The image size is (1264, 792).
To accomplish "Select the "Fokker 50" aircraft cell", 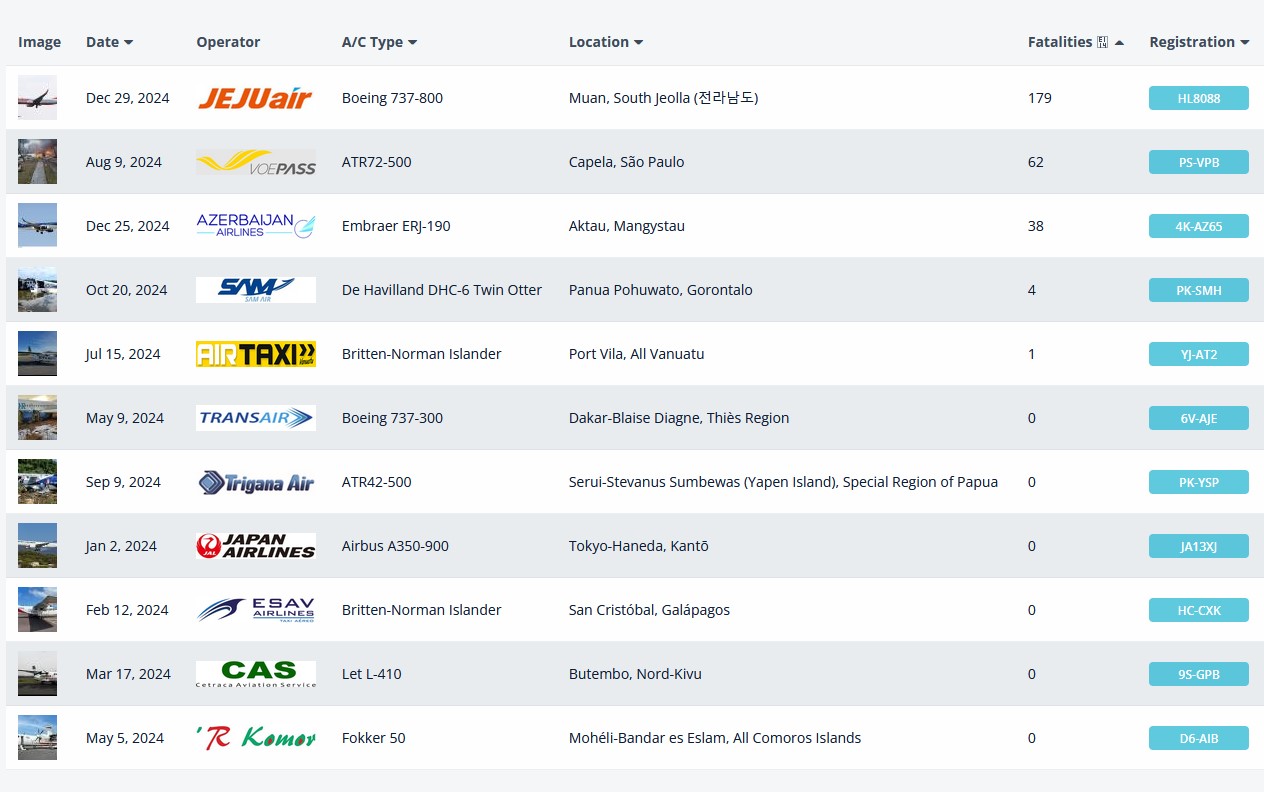I will coord(374,738).
